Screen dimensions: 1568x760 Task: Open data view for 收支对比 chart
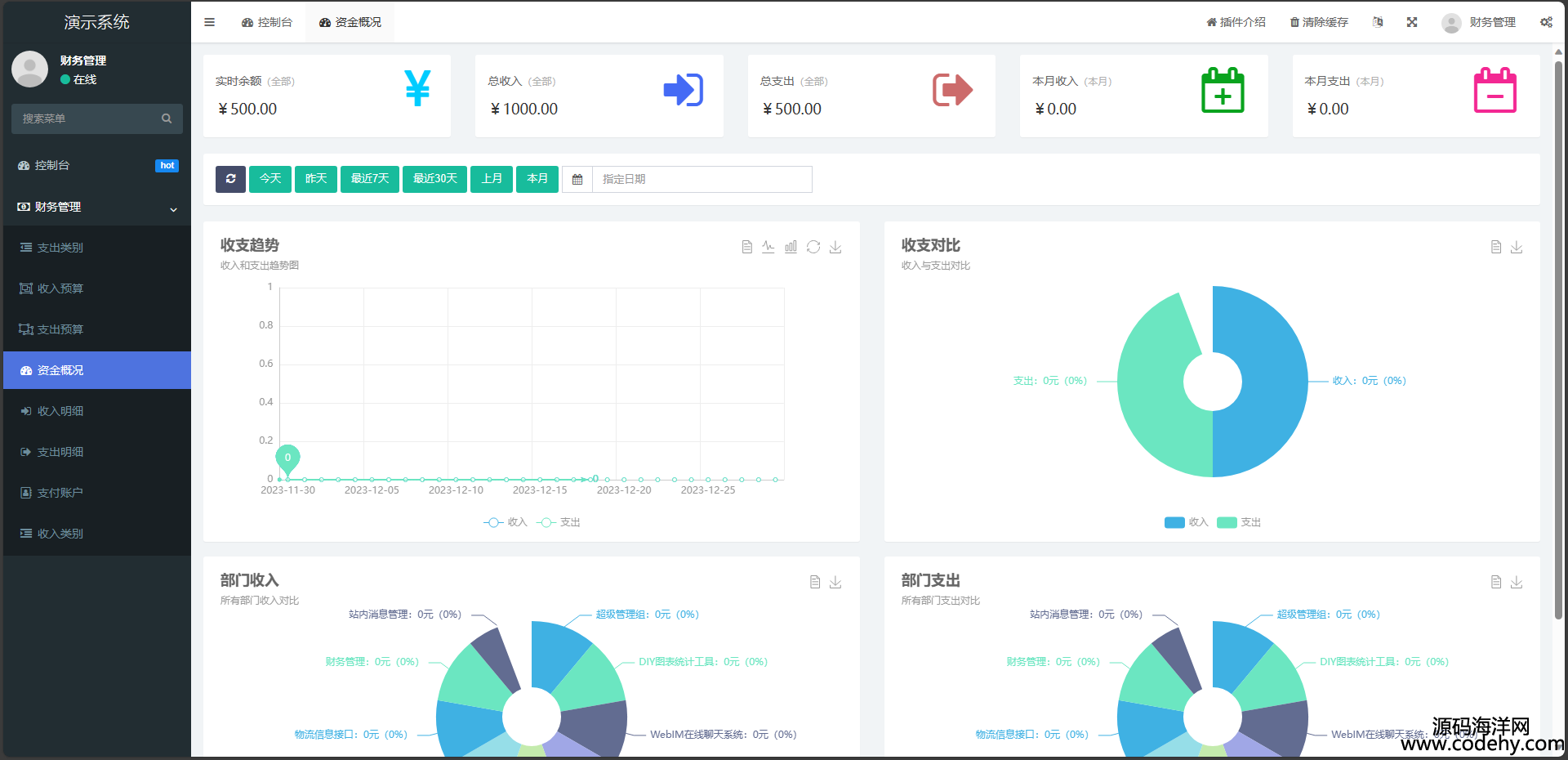click(1496, 247)
